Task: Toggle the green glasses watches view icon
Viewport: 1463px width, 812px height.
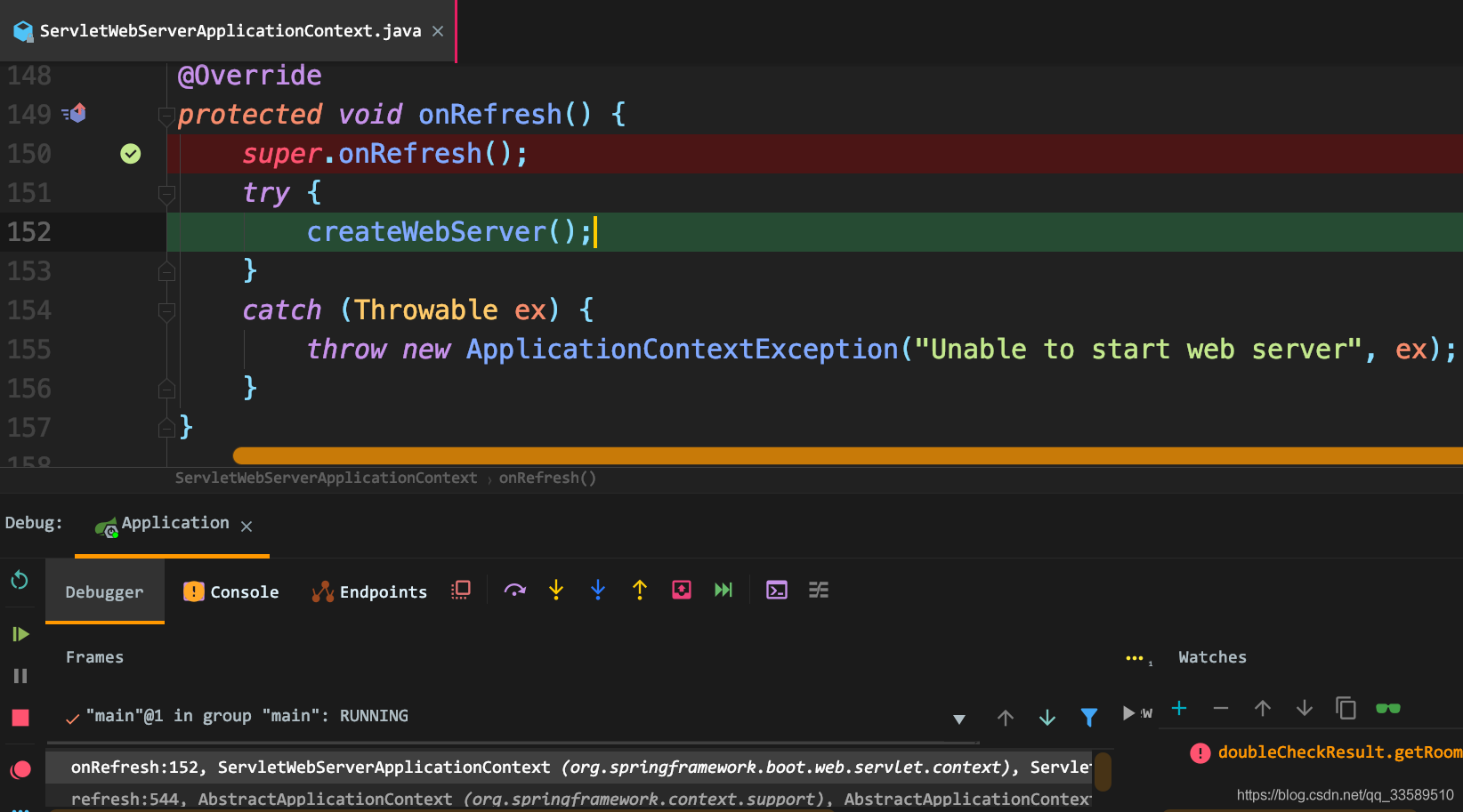Action: 1387,709
